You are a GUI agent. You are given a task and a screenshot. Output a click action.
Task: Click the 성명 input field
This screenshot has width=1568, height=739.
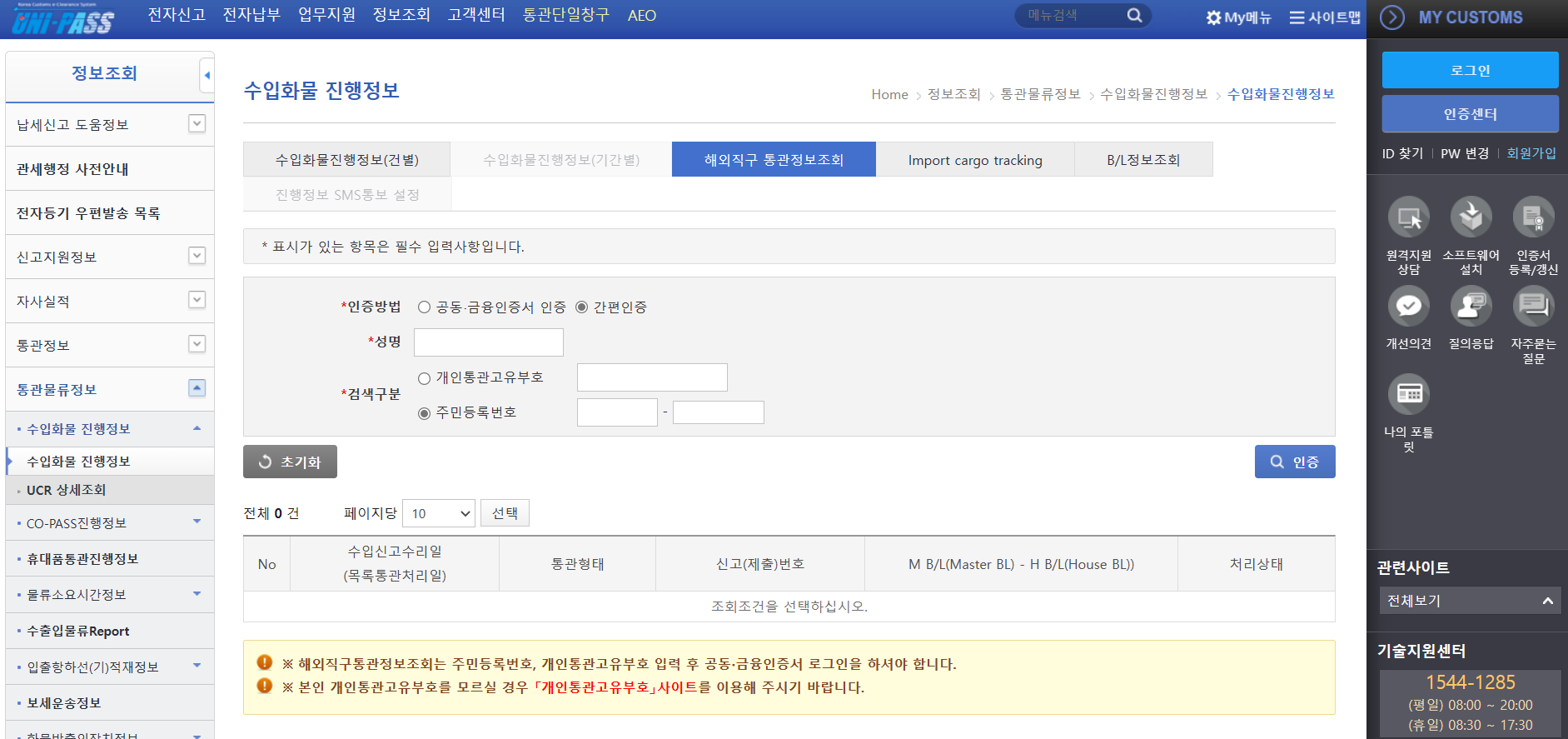(489, 342)
